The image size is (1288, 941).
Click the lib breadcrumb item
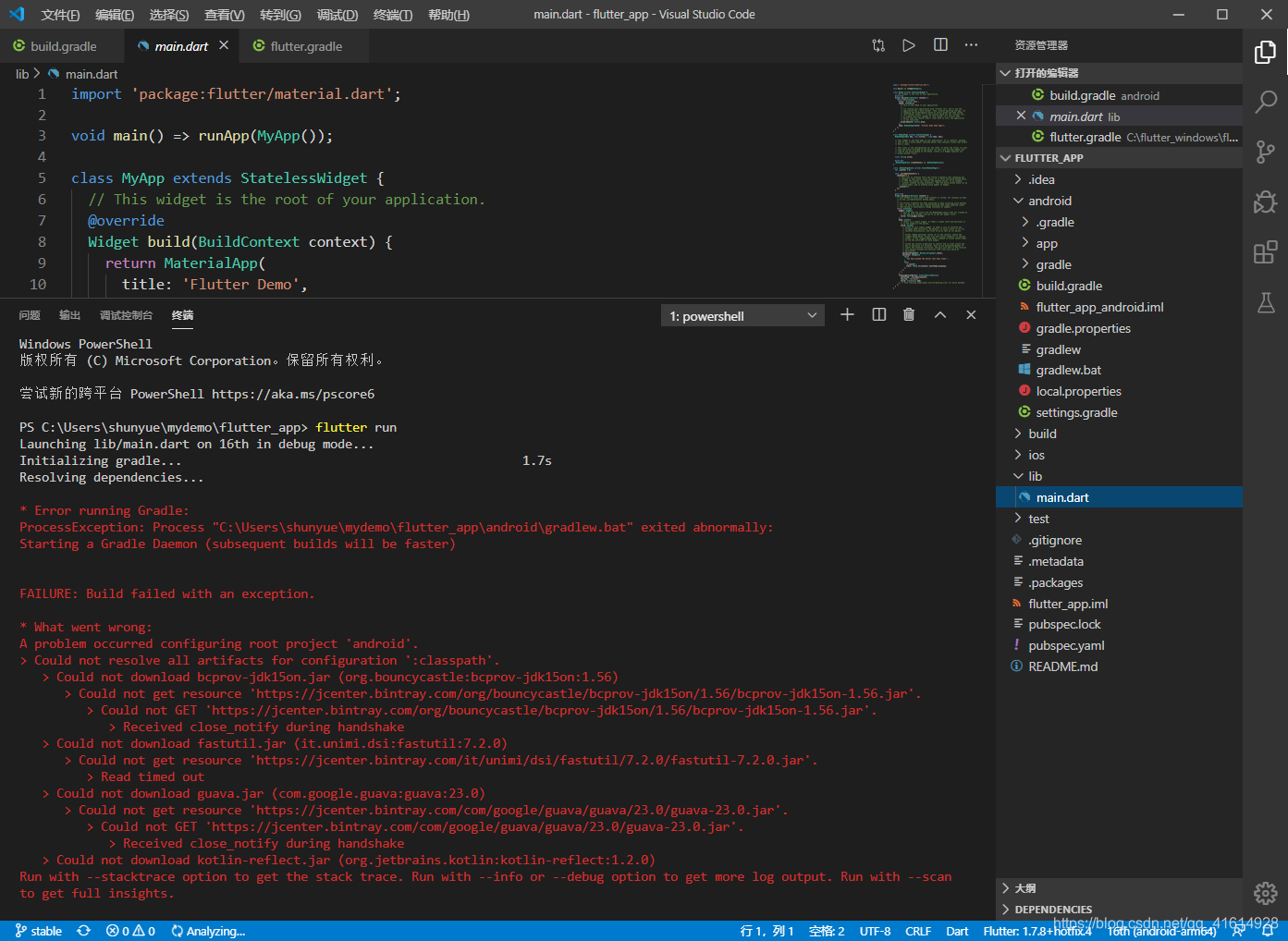pyautogui.click(x=22, y=74)
